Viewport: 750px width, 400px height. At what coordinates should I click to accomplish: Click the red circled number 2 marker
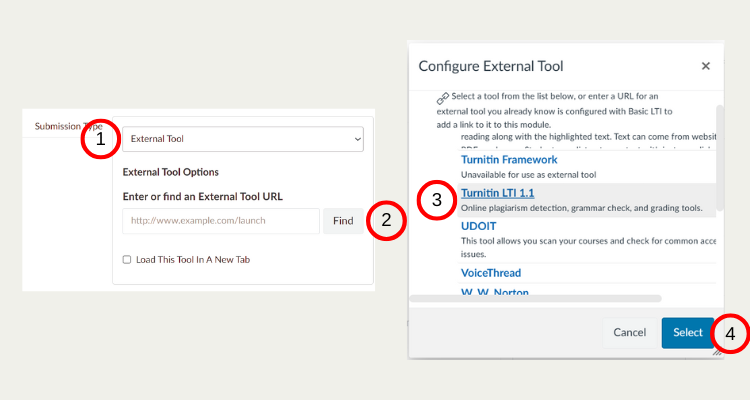(x=386, y=220)
